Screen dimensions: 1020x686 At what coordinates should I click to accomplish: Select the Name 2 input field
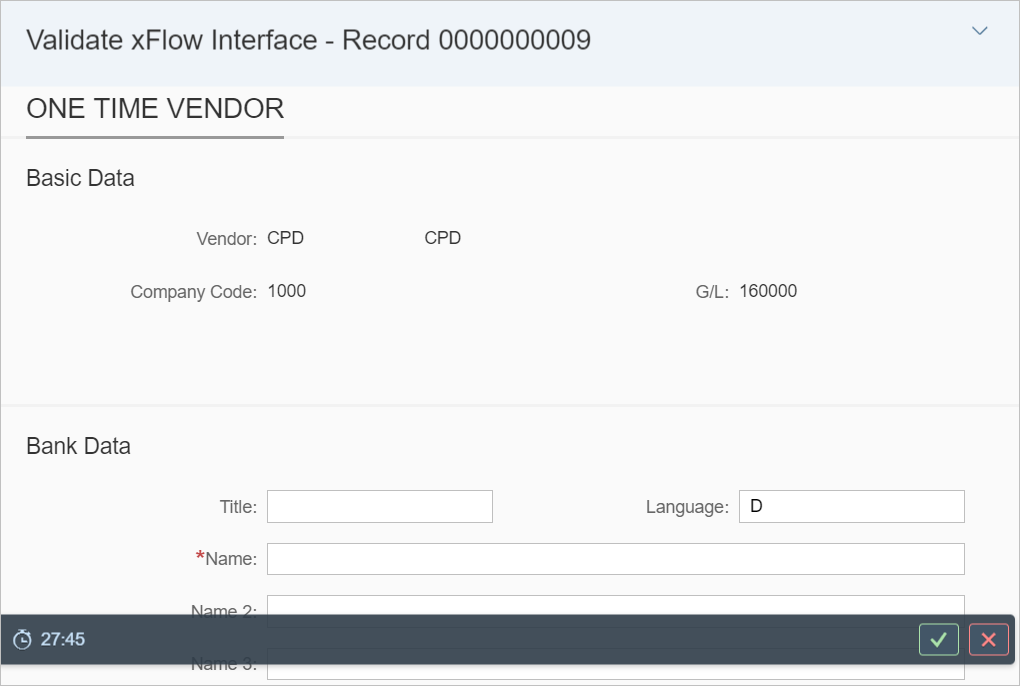[615, 604]
